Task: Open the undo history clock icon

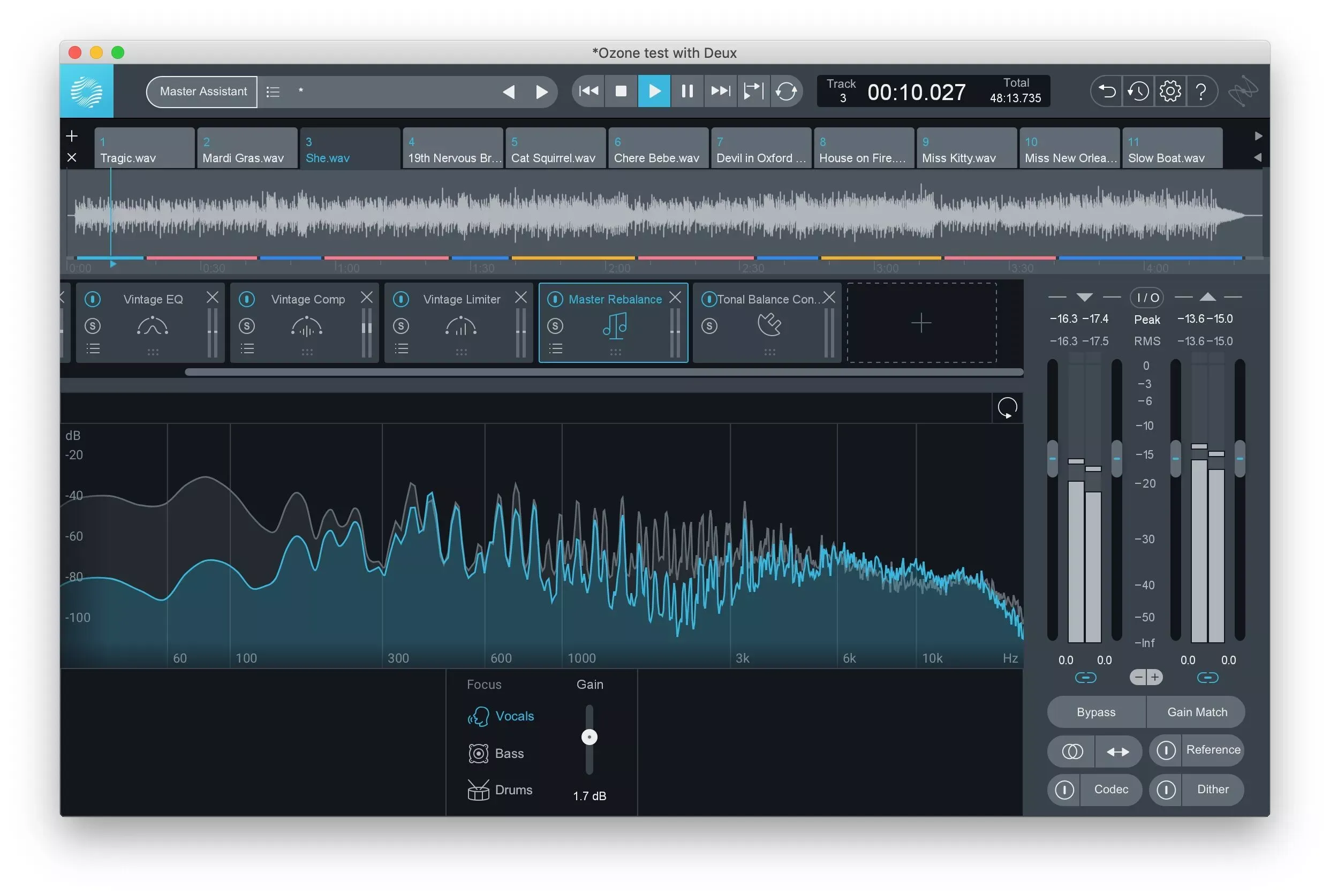Action: [1138, 92]
